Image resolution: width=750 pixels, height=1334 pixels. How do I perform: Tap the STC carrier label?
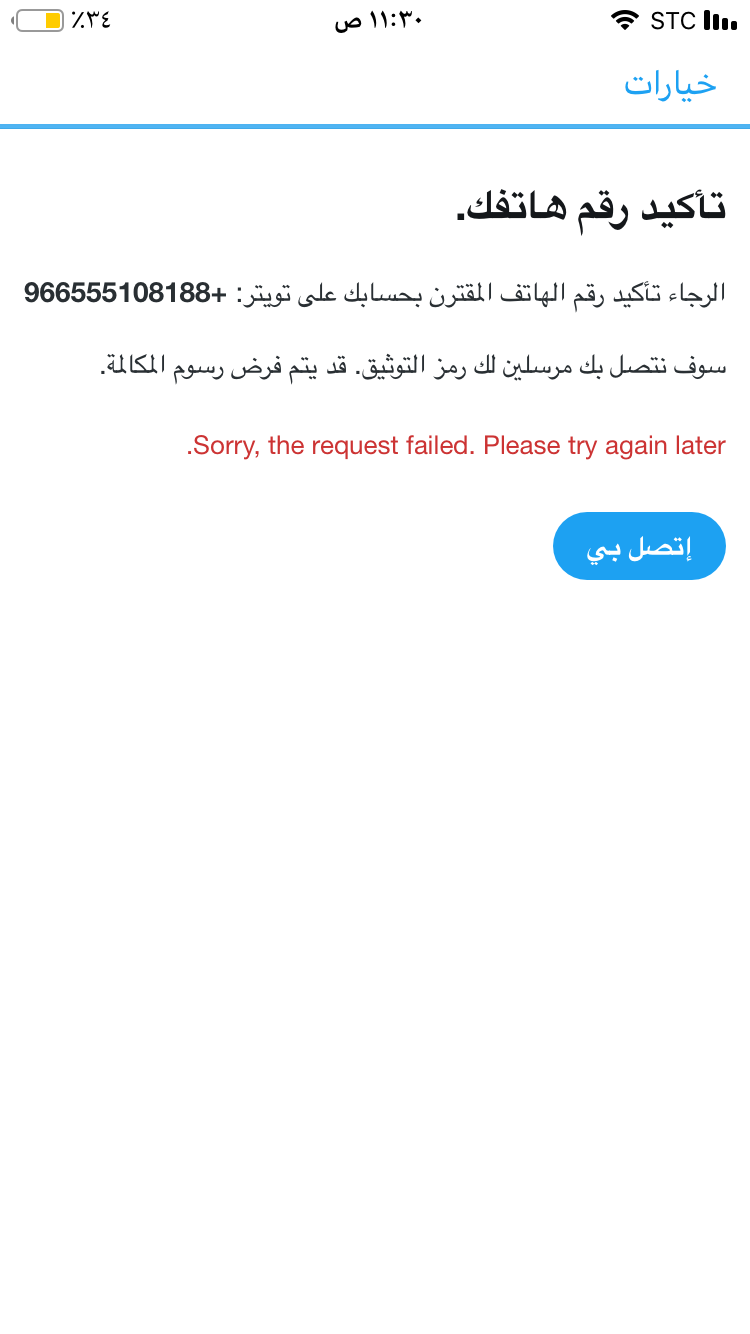tap(672, 20)
